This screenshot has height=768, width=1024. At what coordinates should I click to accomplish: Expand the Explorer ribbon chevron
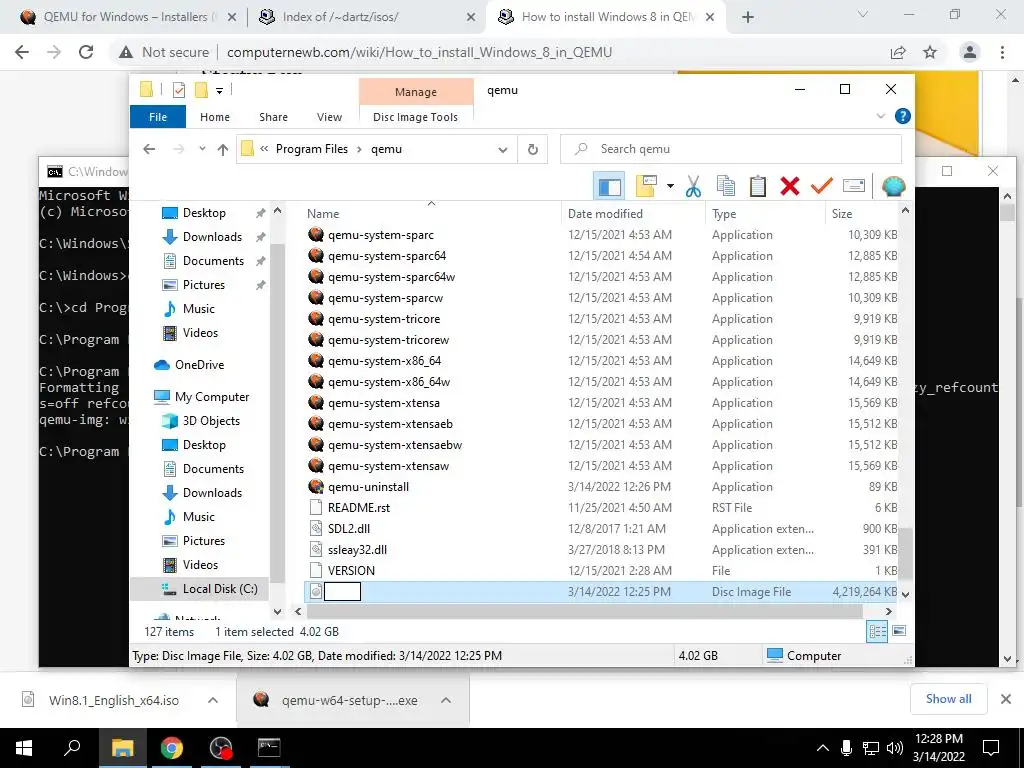click(880, 116)
